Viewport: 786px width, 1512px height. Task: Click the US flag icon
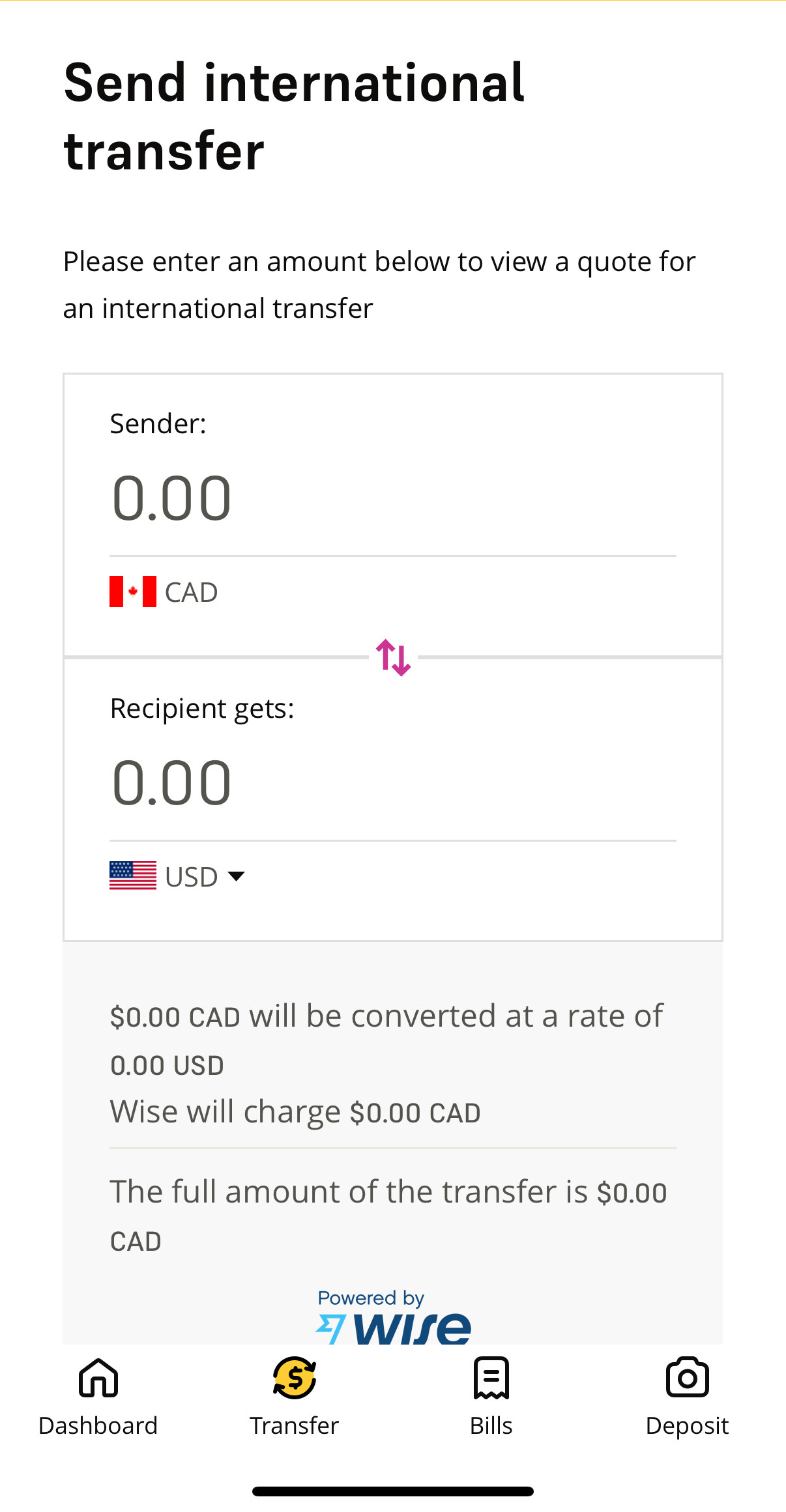133,876
